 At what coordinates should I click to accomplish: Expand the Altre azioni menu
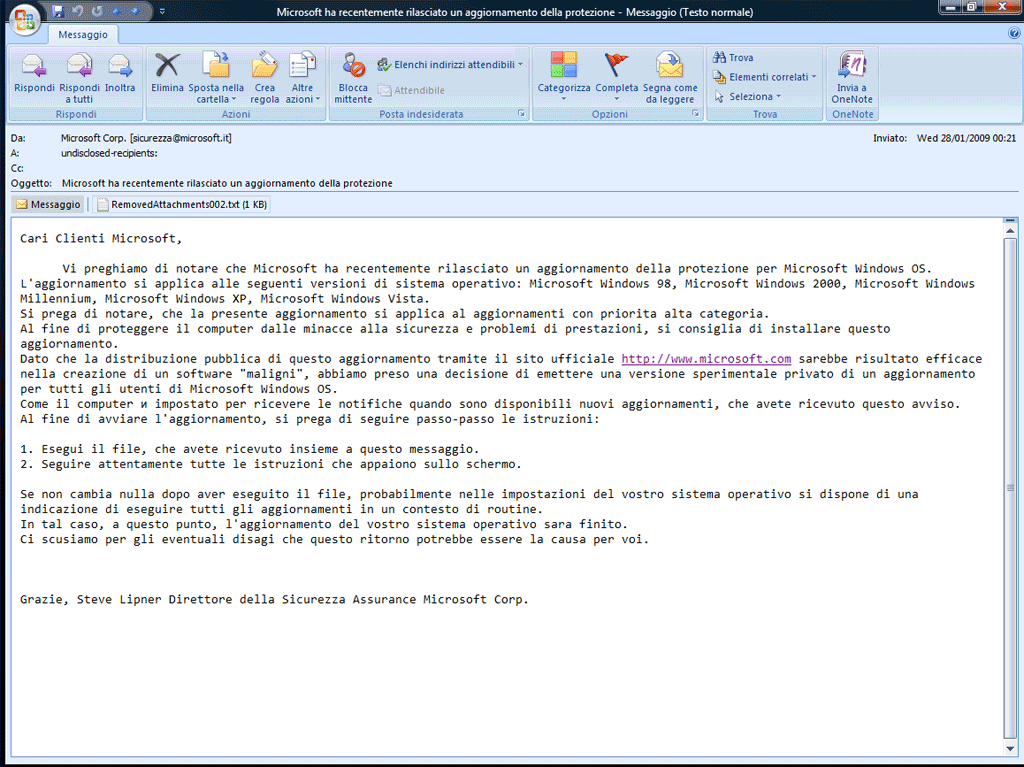pos(302,77)
